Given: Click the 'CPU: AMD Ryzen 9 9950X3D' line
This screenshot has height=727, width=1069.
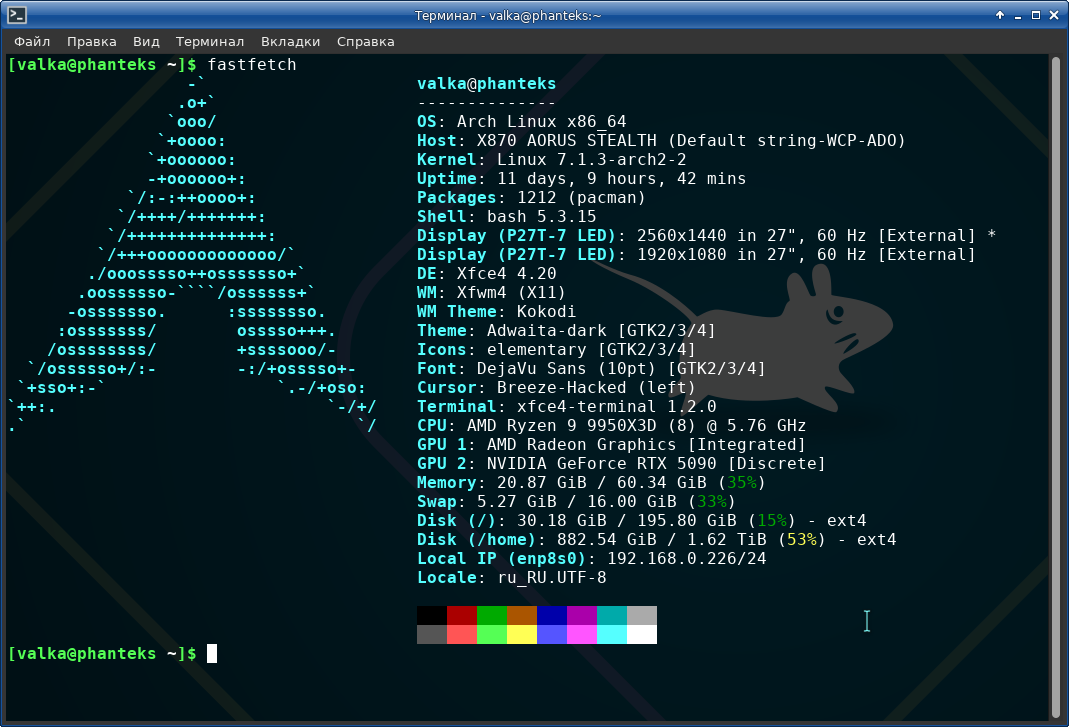Looking at the screenshot, I should coord(612,426).
